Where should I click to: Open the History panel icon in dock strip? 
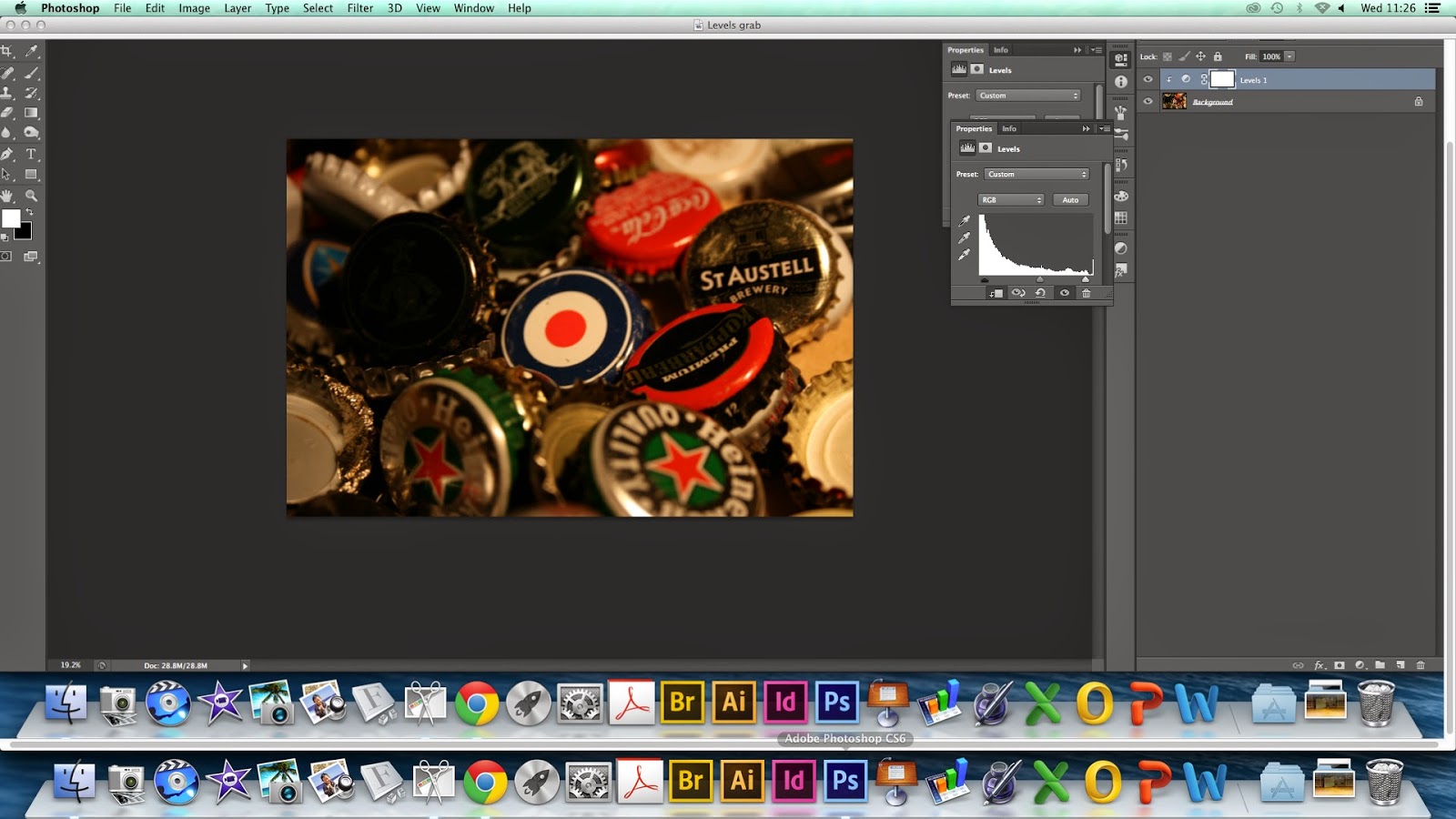pyautogui.click(x=1121, y=165)
